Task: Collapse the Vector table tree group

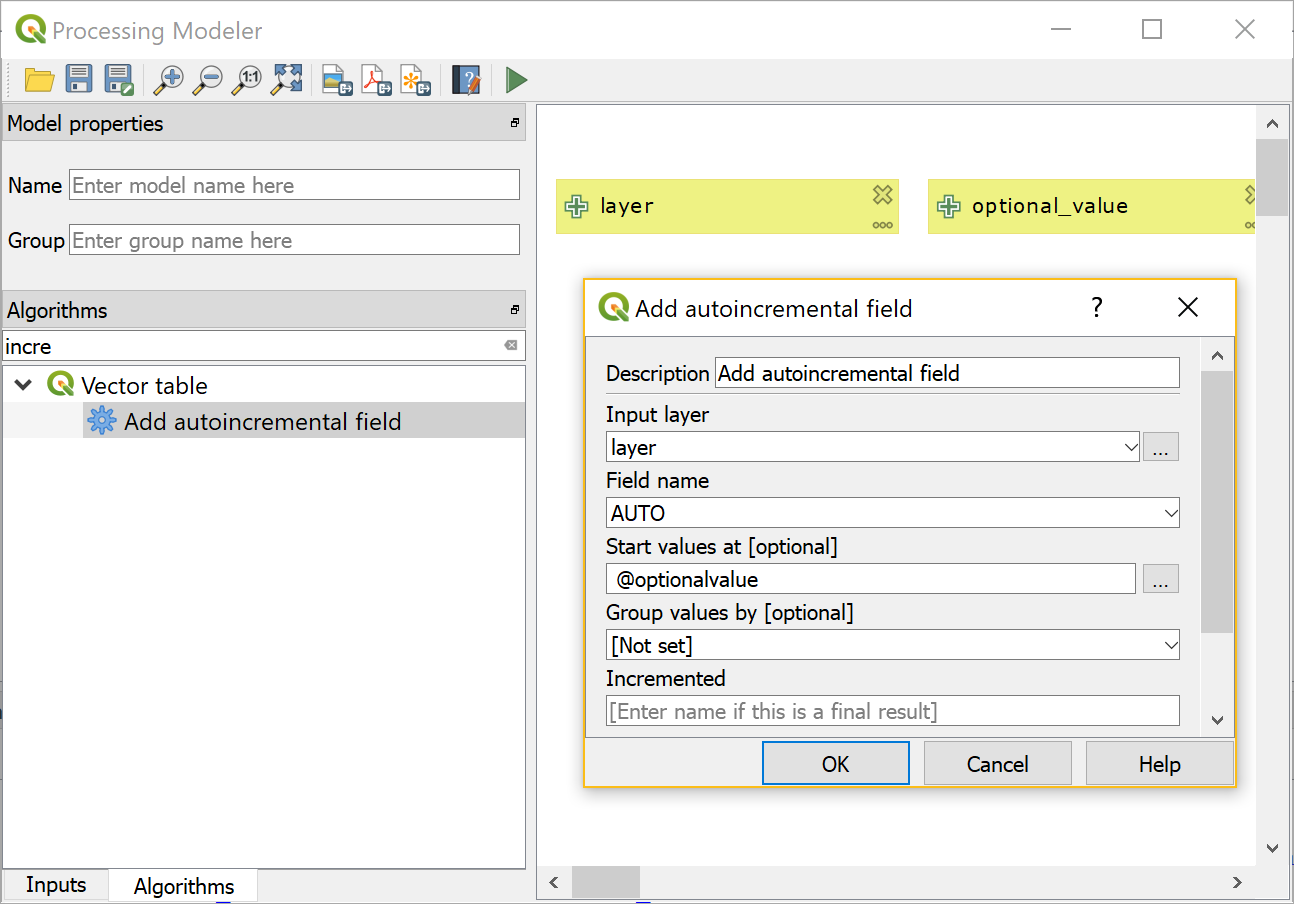Action: pyautogui.click(x=24, y=385)
